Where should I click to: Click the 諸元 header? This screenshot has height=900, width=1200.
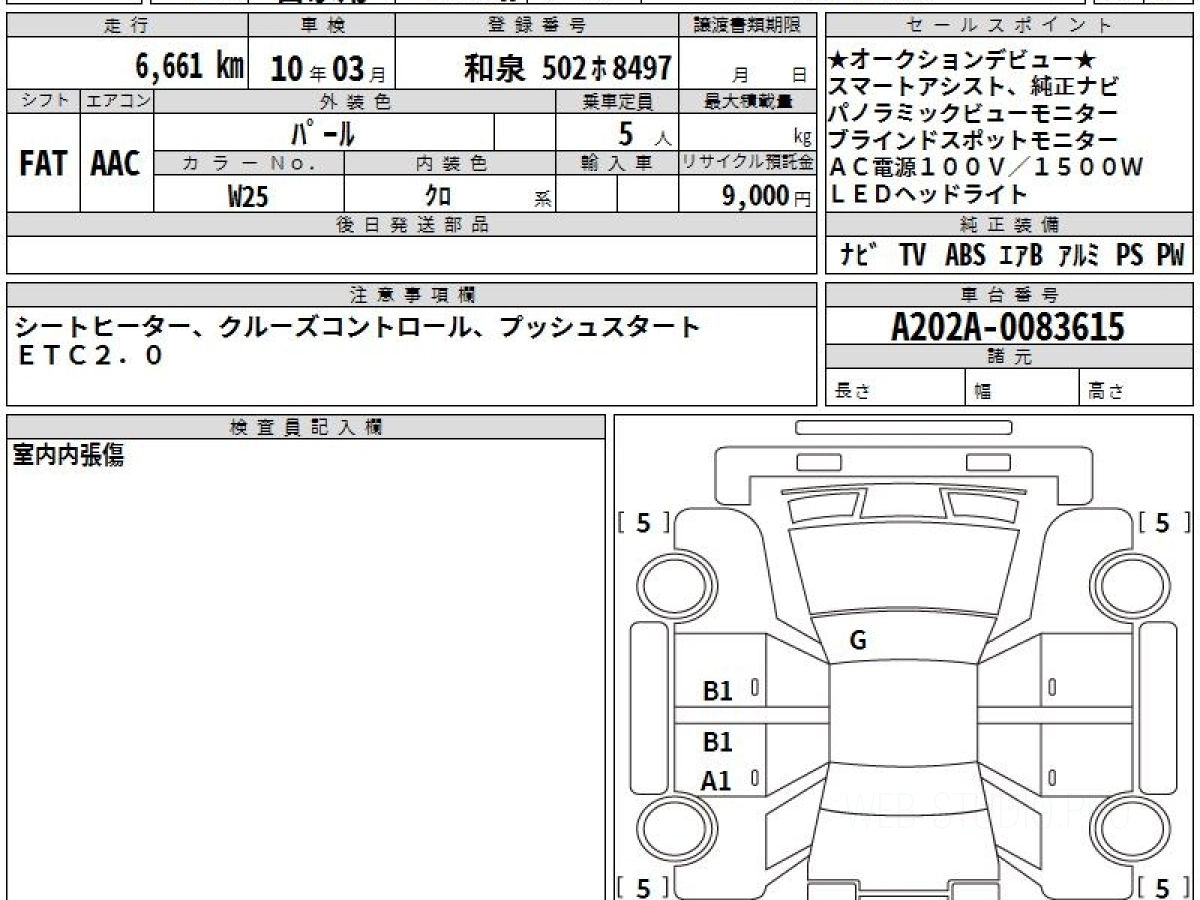(1010, 358)
